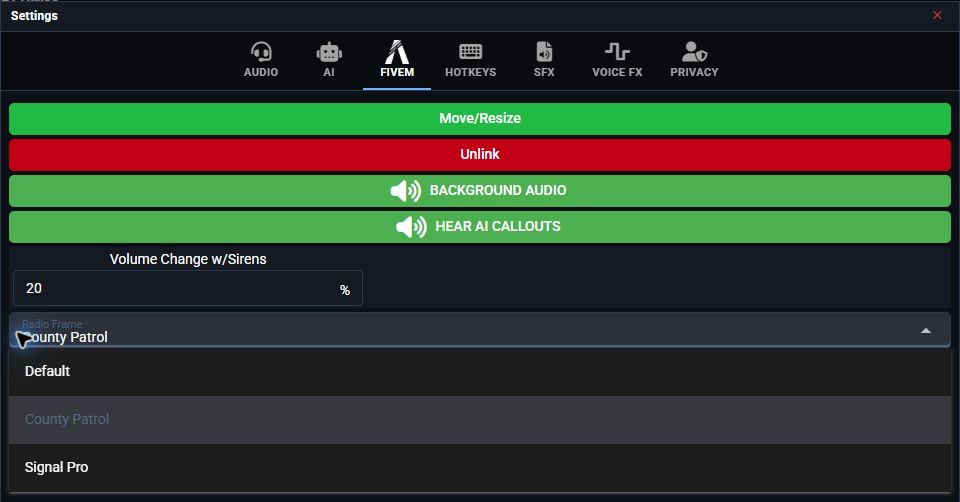Close the Settings window

pos(937,15)
